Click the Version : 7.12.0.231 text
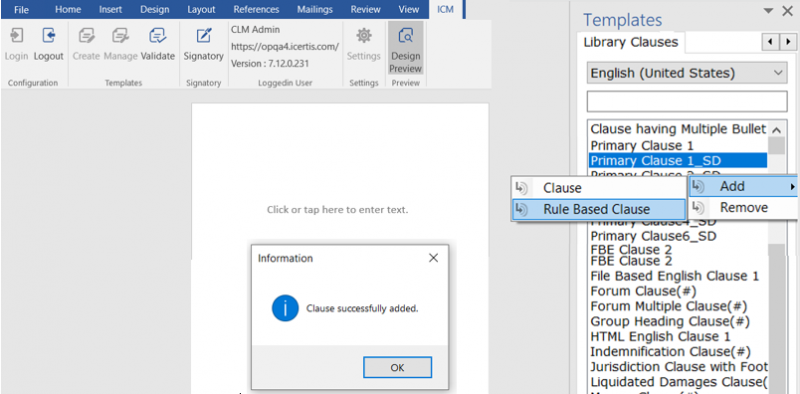Viewport: 800px width, 394px height. click(x=269, y=64)
